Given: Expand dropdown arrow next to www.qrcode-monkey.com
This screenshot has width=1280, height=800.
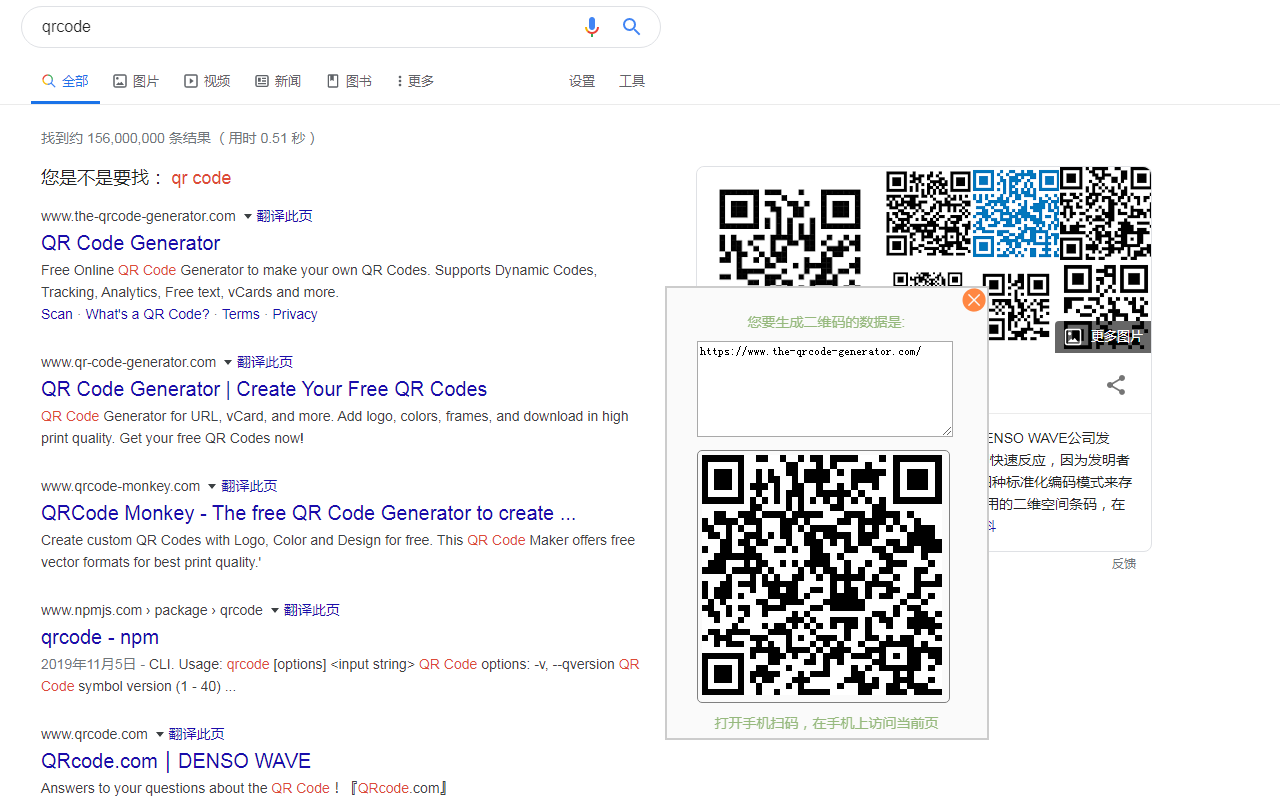Looking at the screenshot, I should [x=212, y=486].
